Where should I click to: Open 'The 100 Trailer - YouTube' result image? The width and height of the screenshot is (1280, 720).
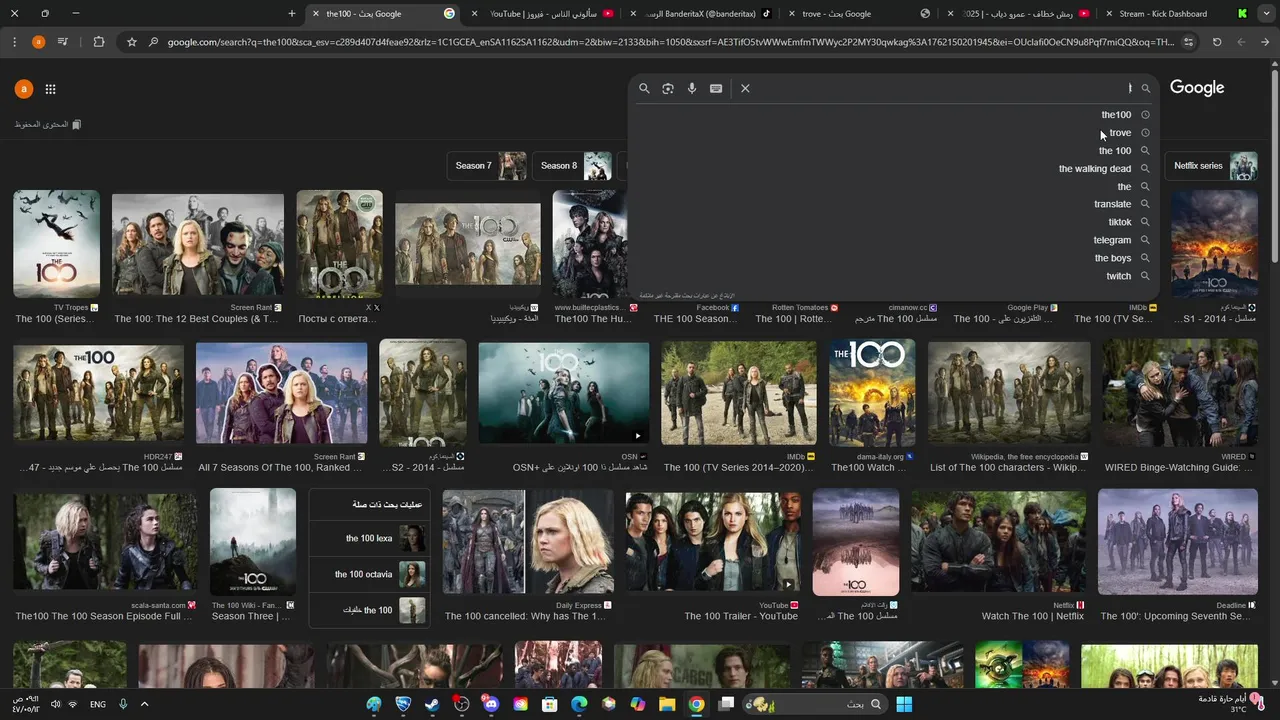tap(712, 541)
